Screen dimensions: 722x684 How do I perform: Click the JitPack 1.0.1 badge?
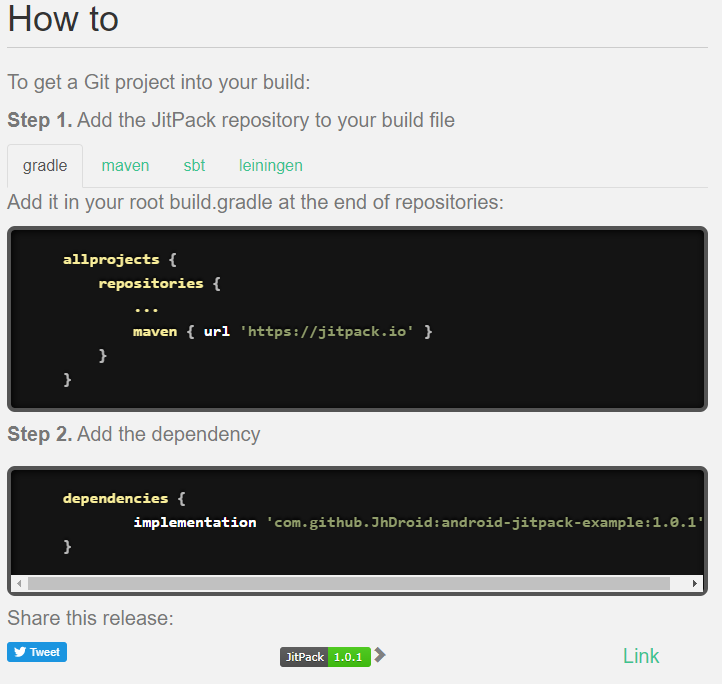[325, 657]
